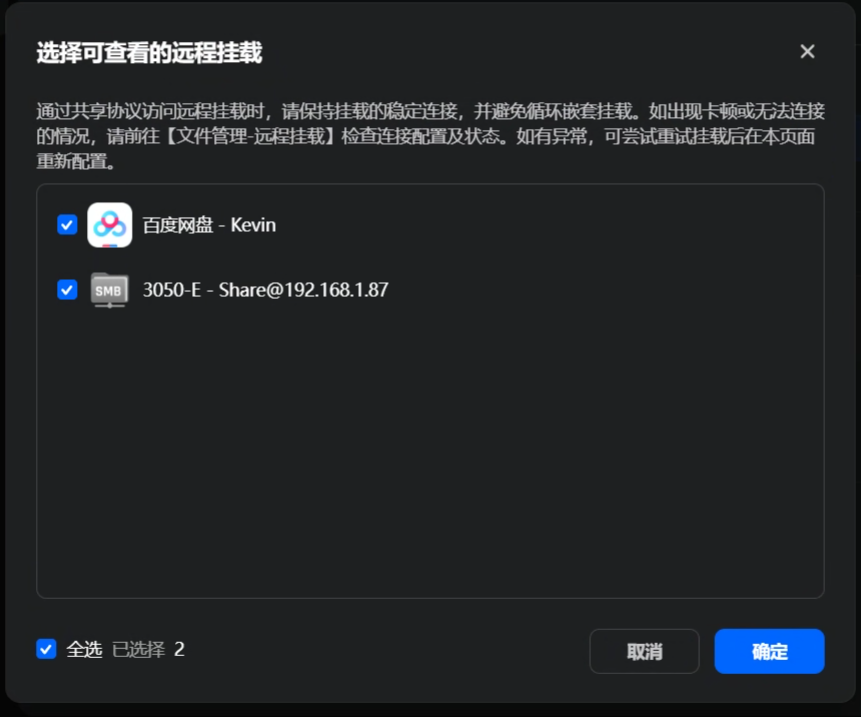Click the 全选 text label
The width and height of the screenshot is (861, 717).
pyautogui.click(x=85, y=649)
